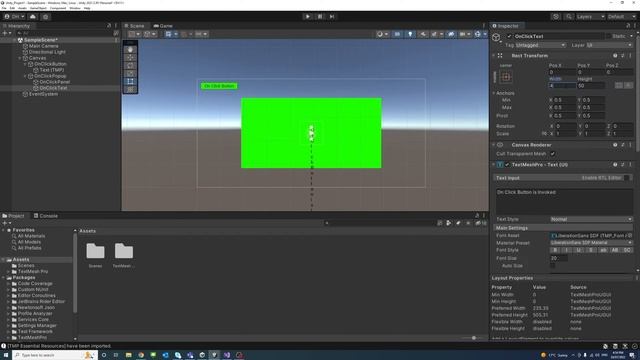The image size is (640, 360).
Task: Switch to the Game tab
Action: (x=163, y=26)
